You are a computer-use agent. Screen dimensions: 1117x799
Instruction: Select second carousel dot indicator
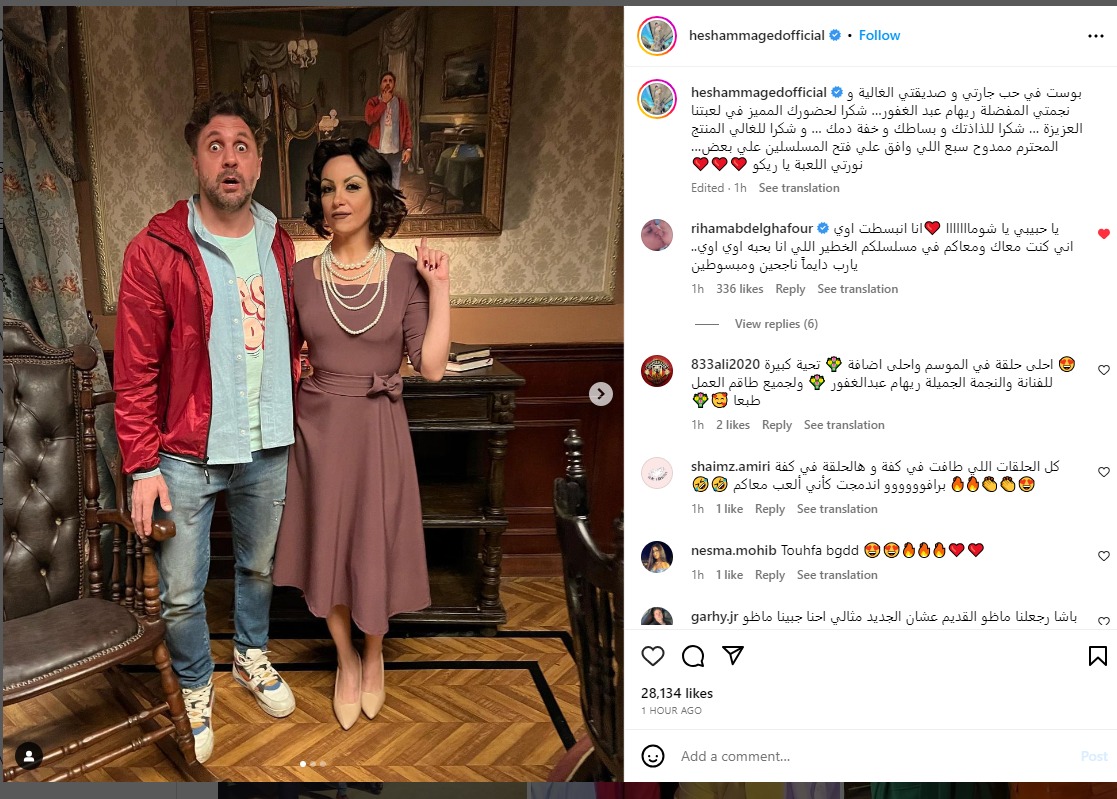[313, 763]
